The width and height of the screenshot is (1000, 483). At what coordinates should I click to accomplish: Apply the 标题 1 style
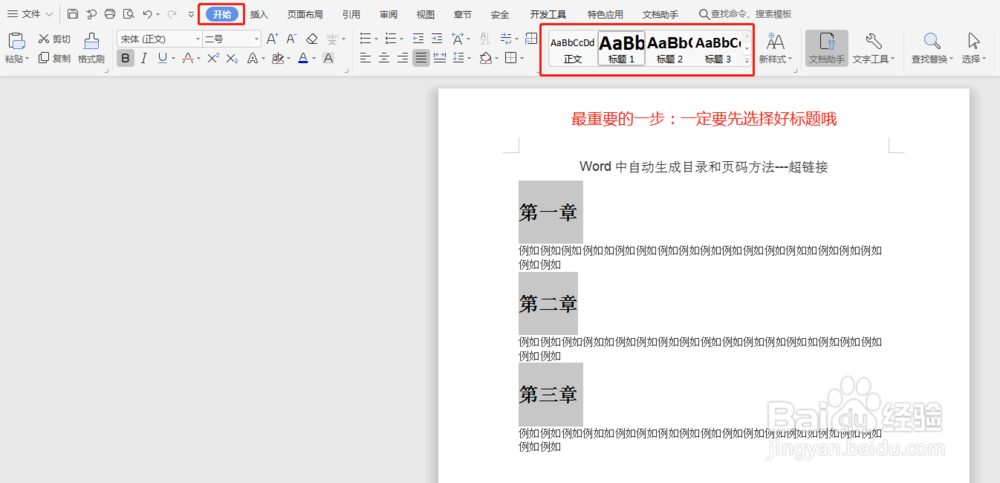[621, 49]
